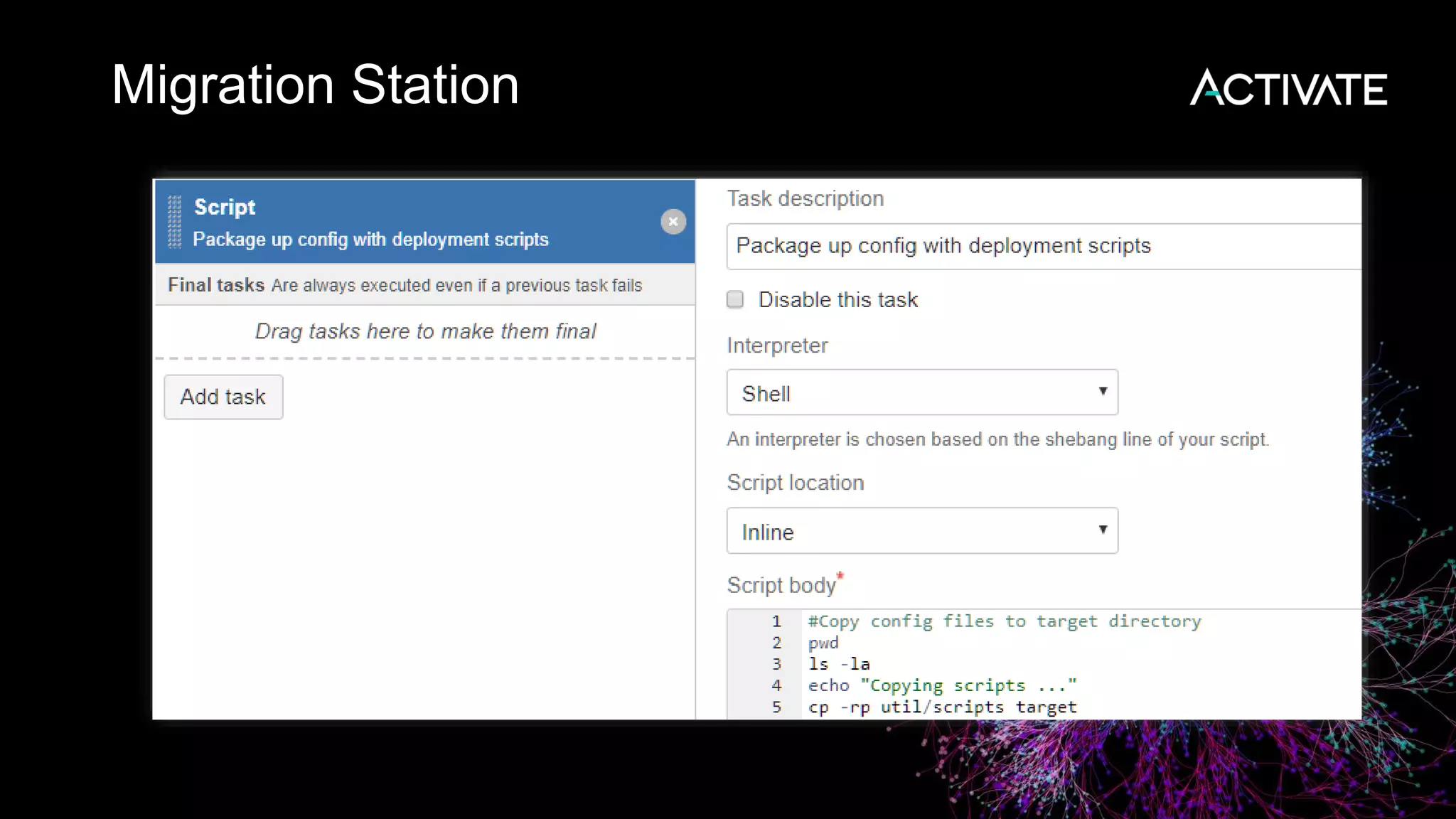Image resolution: width=1456 pixels, height=819 pixels.
Task: Click the 'Final tasks' section header
Action: tap(424, 285)
